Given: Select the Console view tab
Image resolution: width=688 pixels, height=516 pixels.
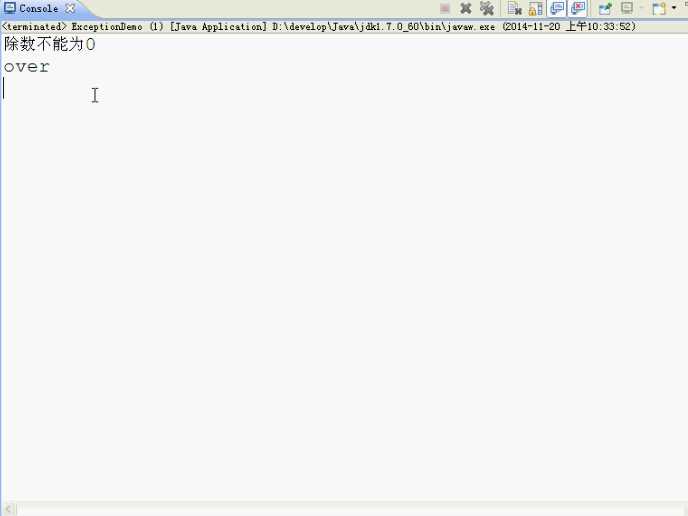Looking at the screenshot, I should coord(38,8).
